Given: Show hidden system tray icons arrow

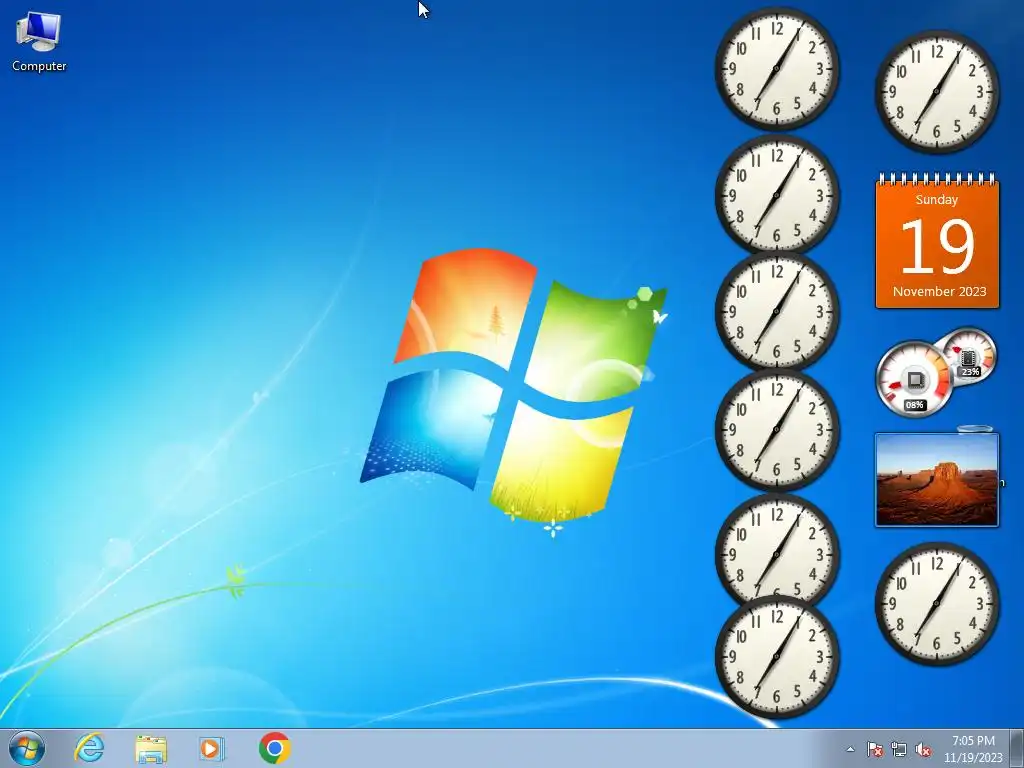Looking at the screenshot, I should coord(850,749).
